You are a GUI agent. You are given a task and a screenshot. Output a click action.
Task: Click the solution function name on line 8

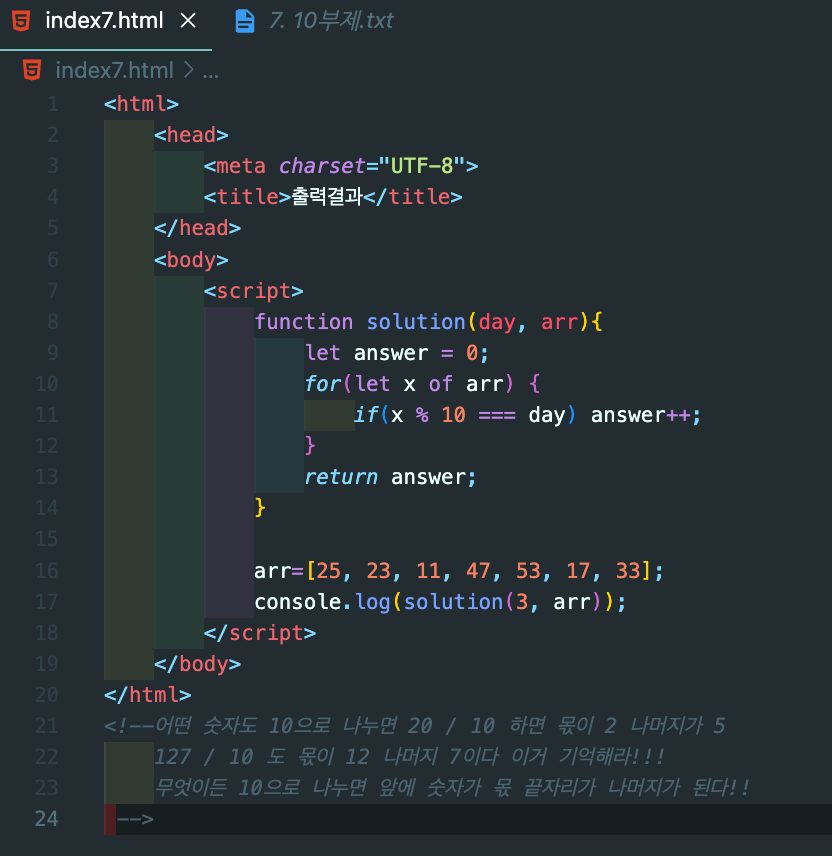pos(415,322)
